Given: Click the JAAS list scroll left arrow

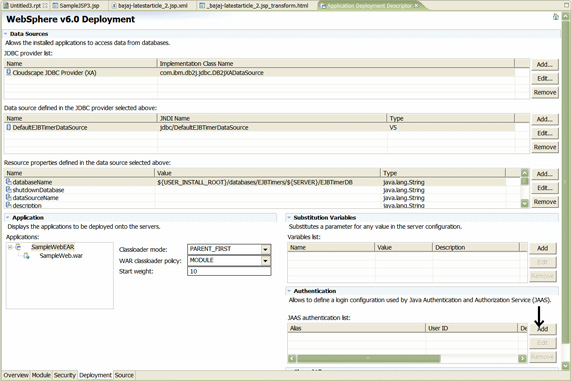Looking at the screenshot, I should point(292,358).
